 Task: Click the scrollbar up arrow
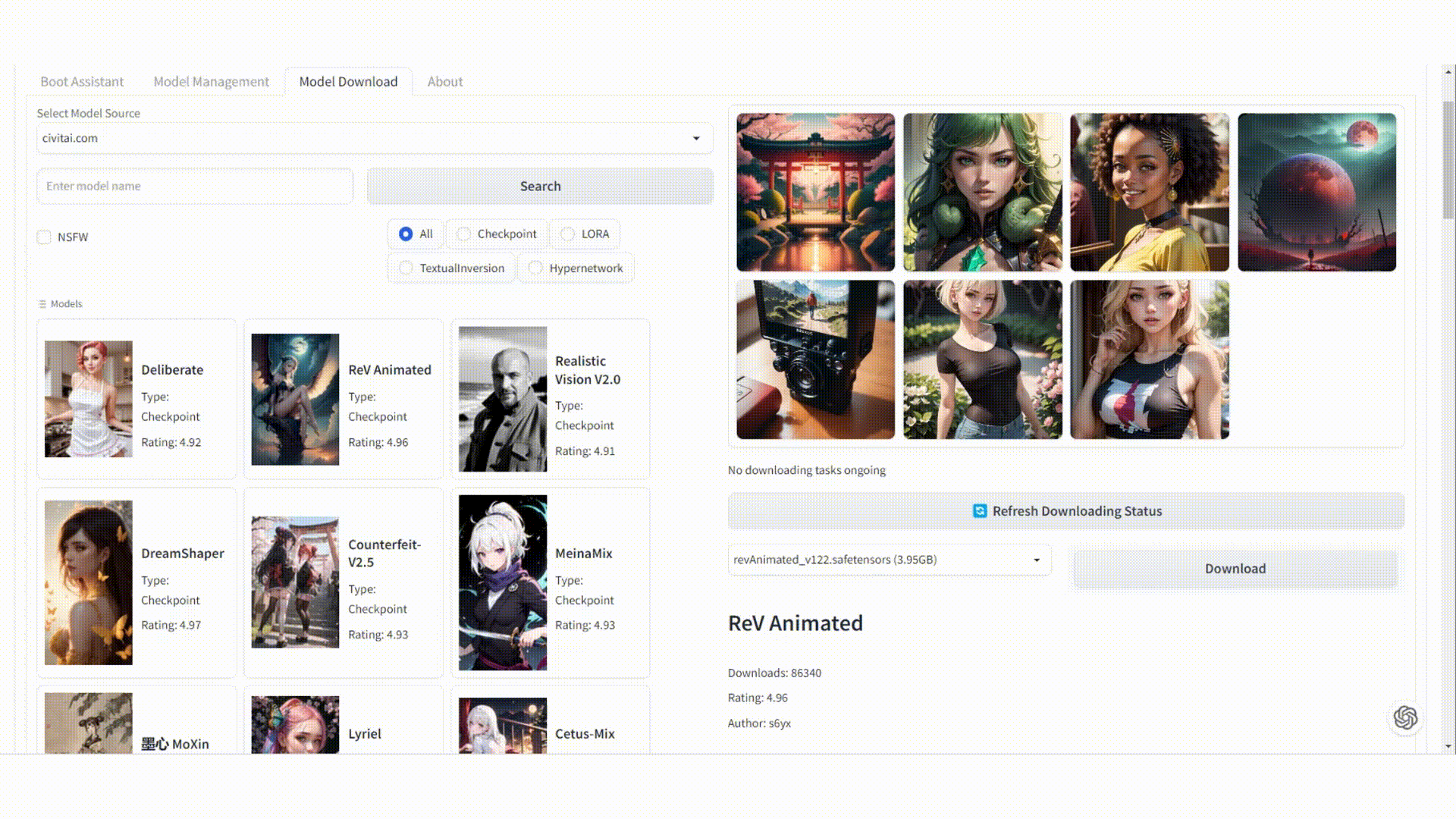pos(1448,72)
